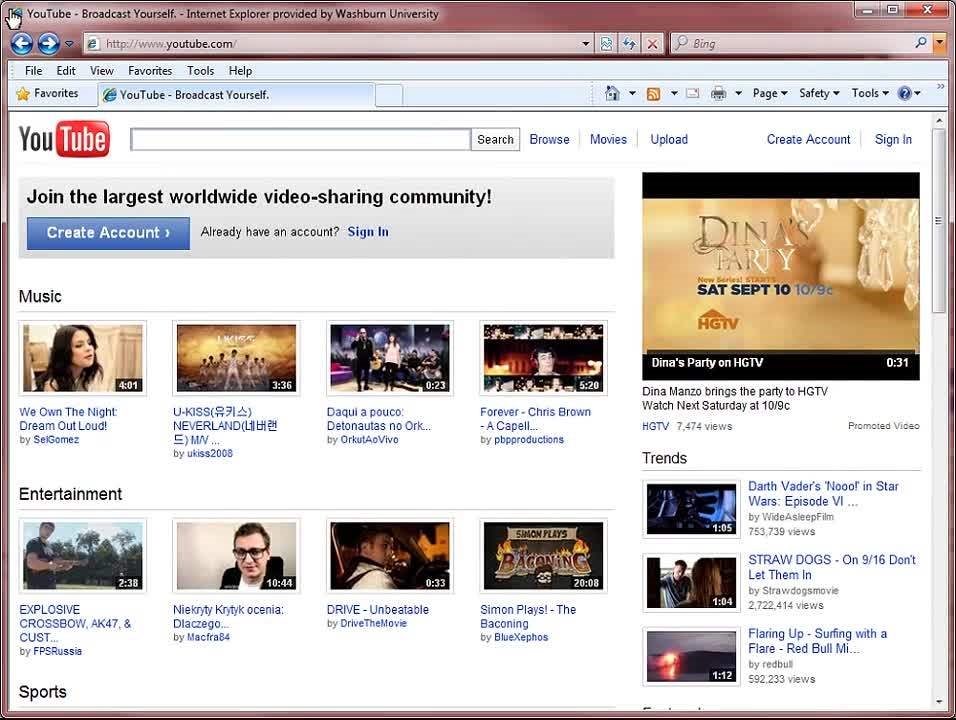Expand the Print options dropdown arrow
Screen dimensions: 956x720
click(738, 93)
